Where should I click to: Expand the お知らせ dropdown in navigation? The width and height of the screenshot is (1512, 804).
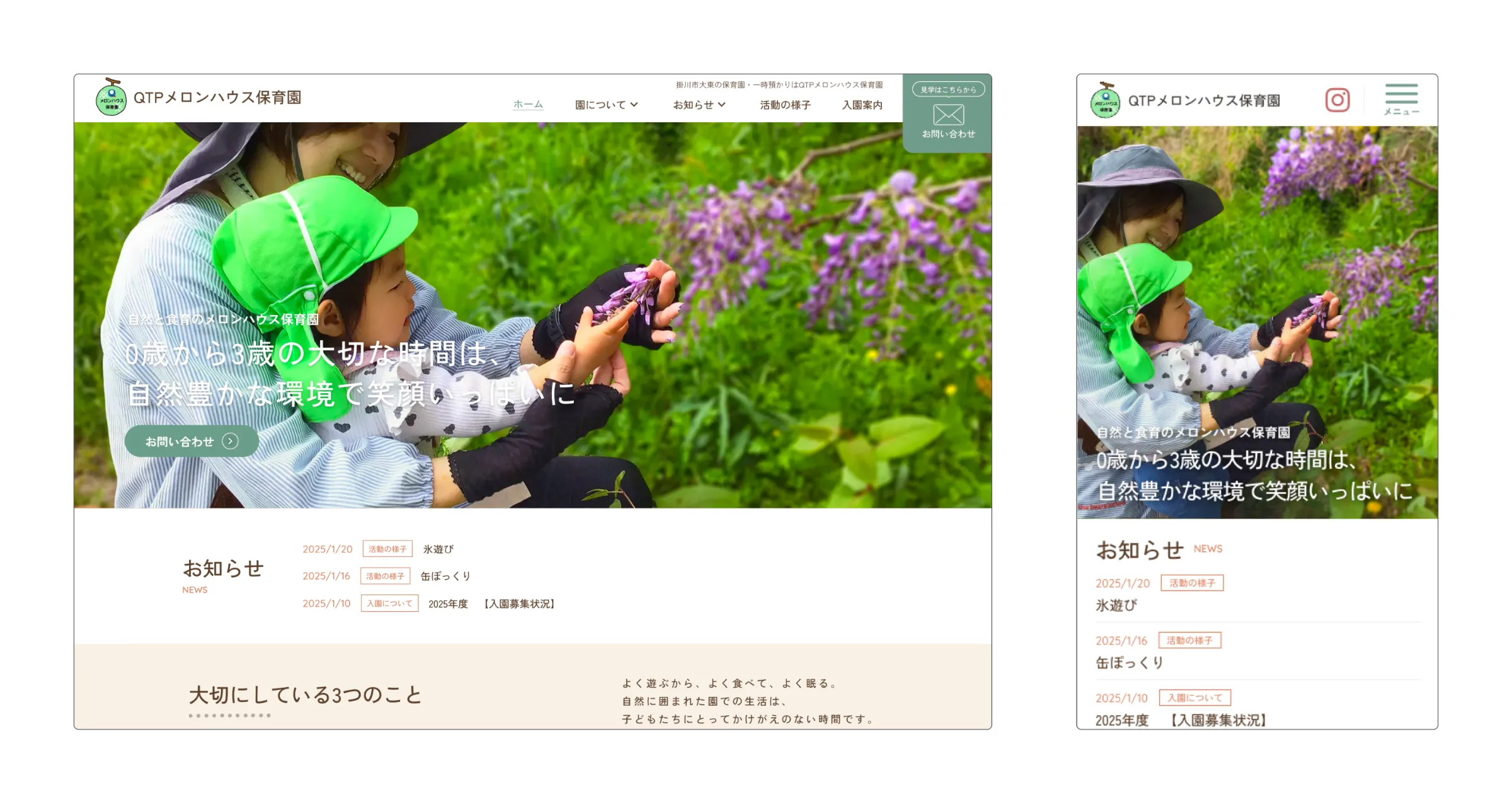[x=699, y=105]
